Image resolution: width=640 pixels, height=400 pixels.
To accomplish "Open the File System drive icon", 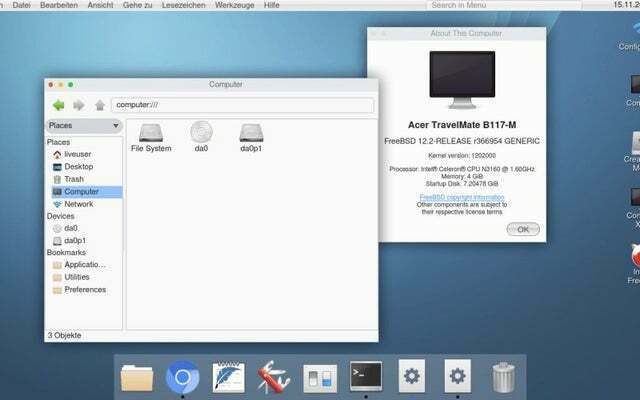I will tap(151, 131).
